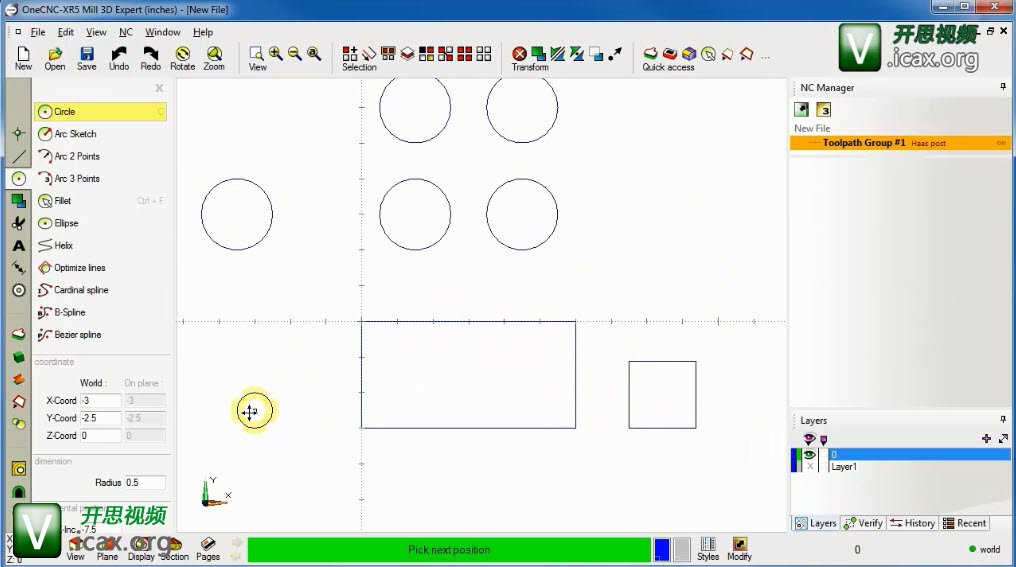Open the View menu
The width and height of the screenshot is (1016, 567).
(x=96, y=32)
